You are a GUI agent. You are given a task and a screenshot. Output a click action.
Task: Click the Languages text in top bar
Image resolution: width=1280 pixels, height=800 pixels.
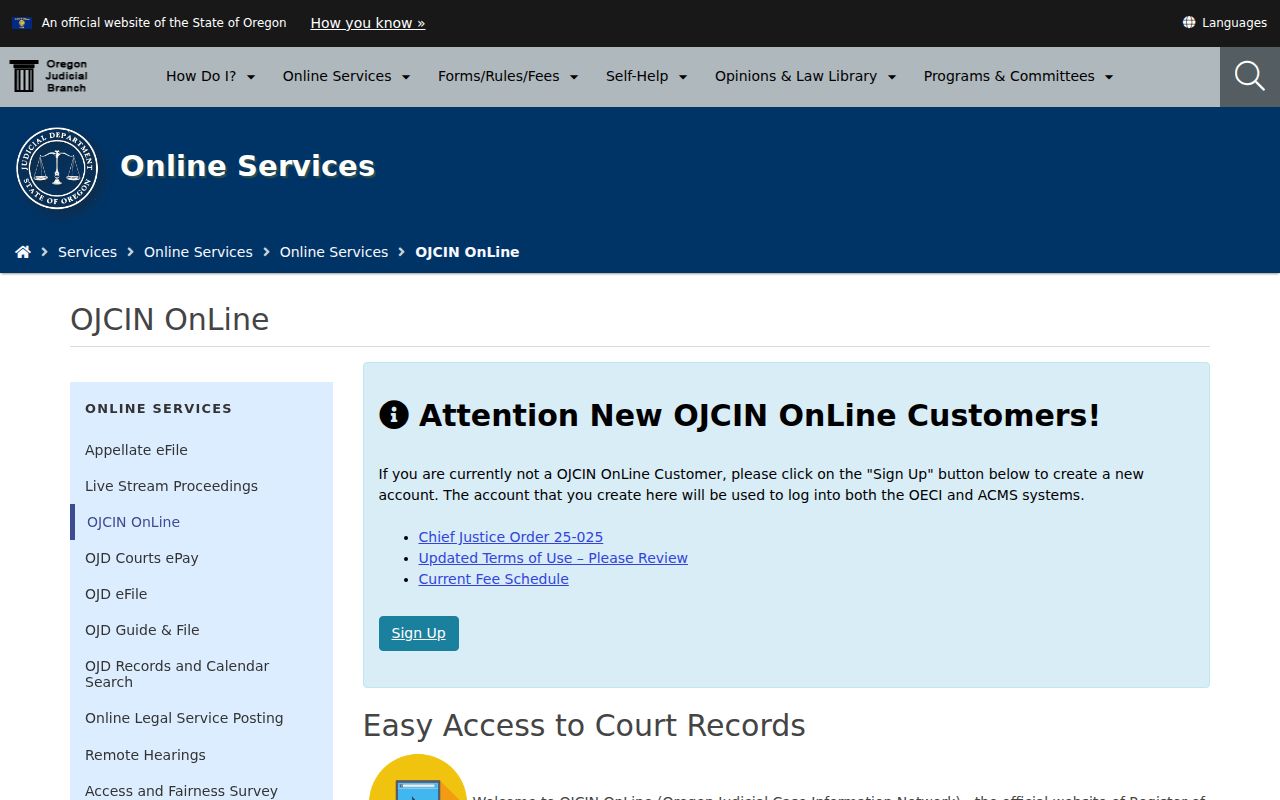click(x=1234, y=22)
